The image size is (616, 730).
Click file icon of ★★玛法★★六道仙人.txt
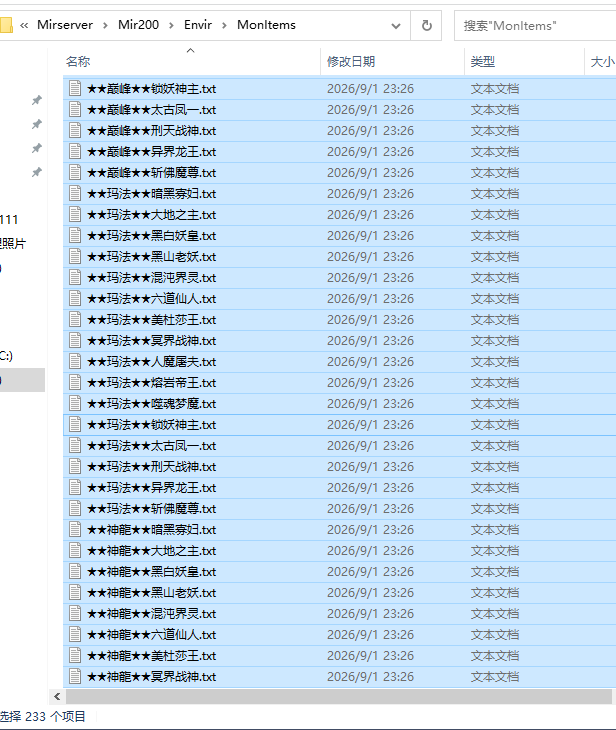pyautogui.click(x=75, y=298)
